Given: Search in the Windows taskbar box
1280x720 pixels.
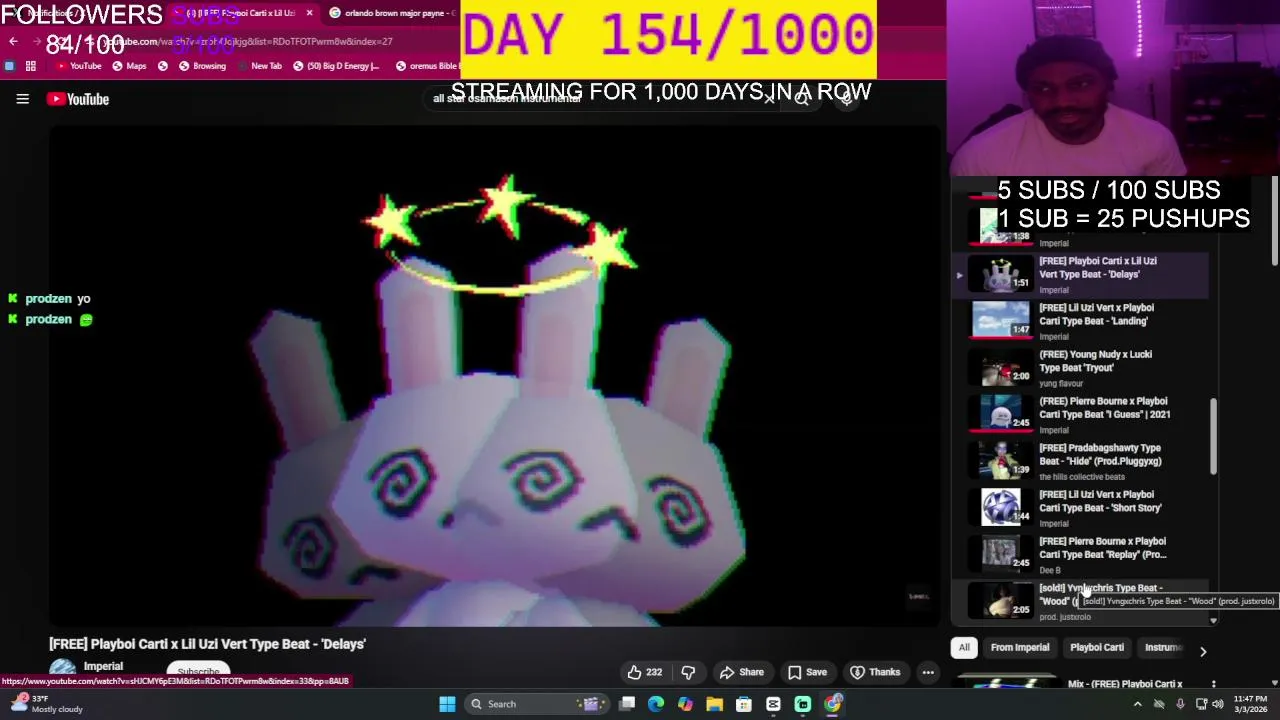Looking at the screenshot, I should click(x=537, y=704).
